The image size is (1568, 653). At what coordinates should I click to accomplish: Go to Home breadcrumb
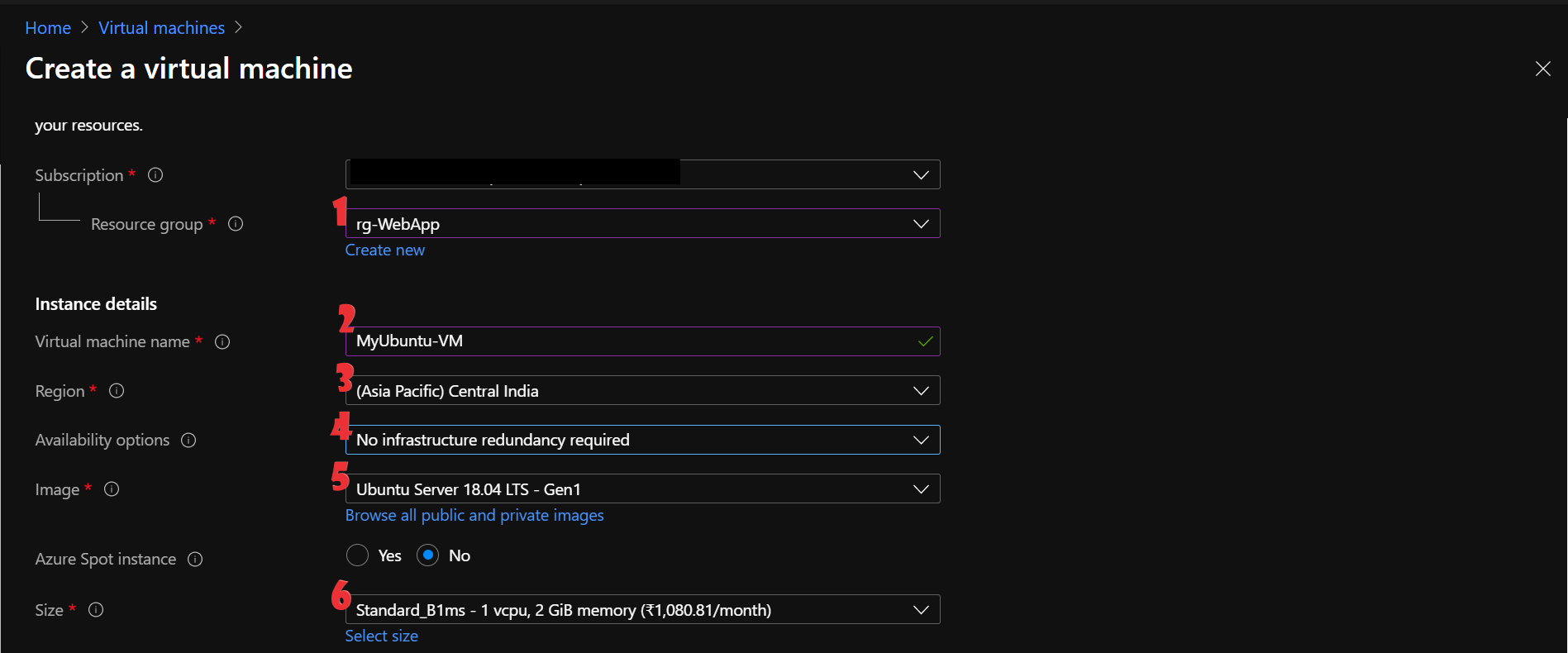[48, 28]
